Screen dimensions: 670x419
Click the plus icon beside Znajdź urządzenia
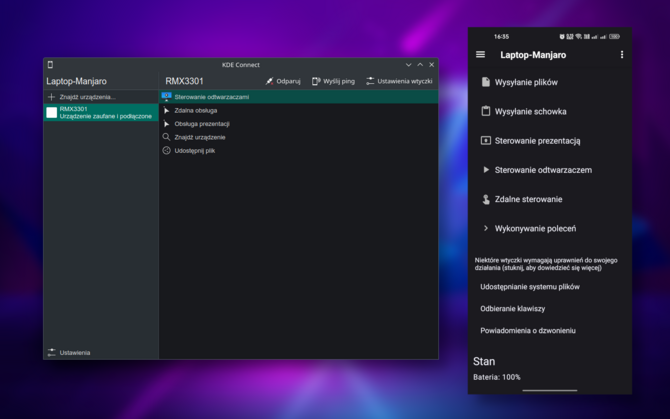point(51,97)
